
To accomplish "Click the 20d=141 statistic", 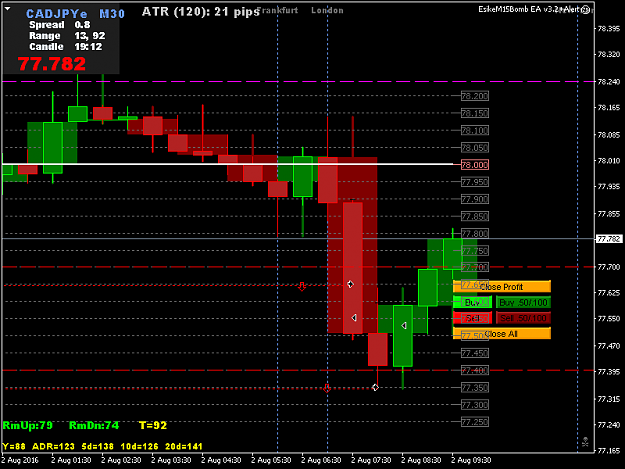I will pos(184,447).
